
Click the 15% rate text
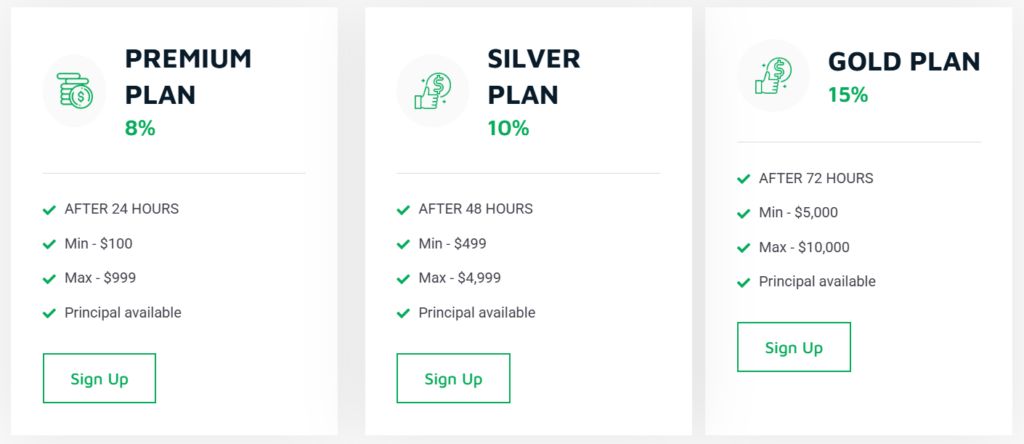click(848, 96)
